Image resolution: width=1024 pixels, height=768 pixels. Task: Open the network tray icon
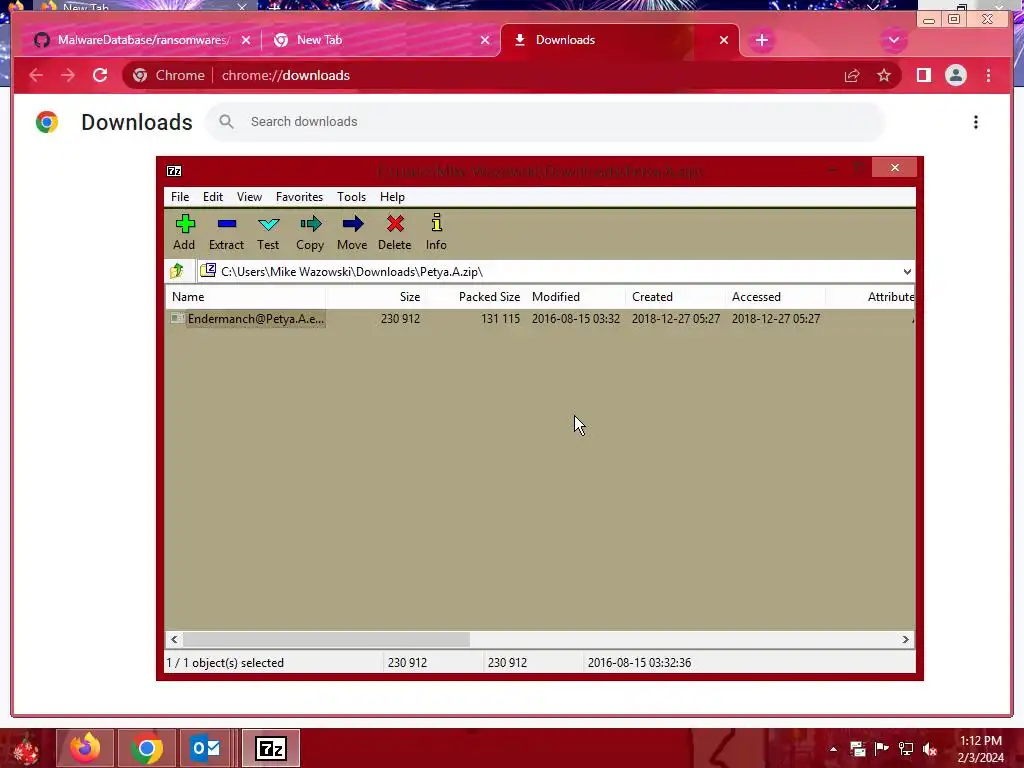[x=906, y=749]
